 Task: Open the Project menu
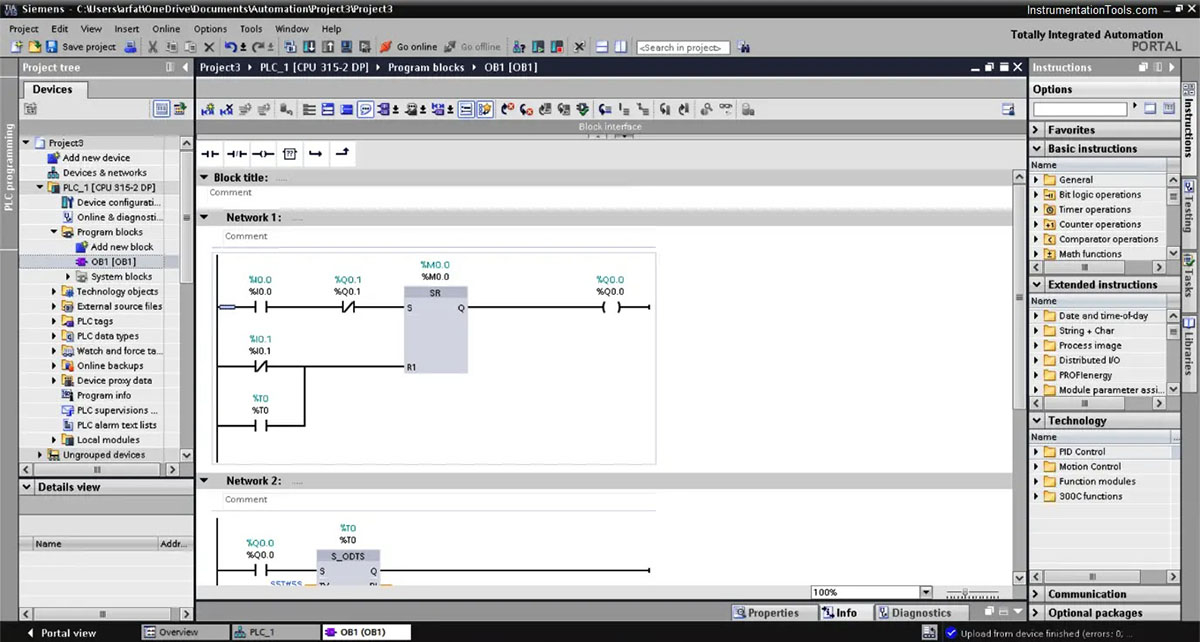pyautogui.click(x=23, y=29)
